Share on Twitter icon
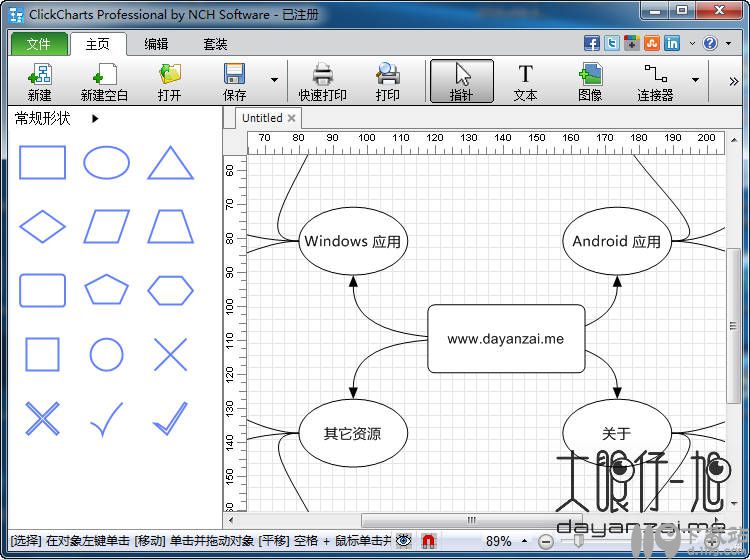 [x=612, y=44]
